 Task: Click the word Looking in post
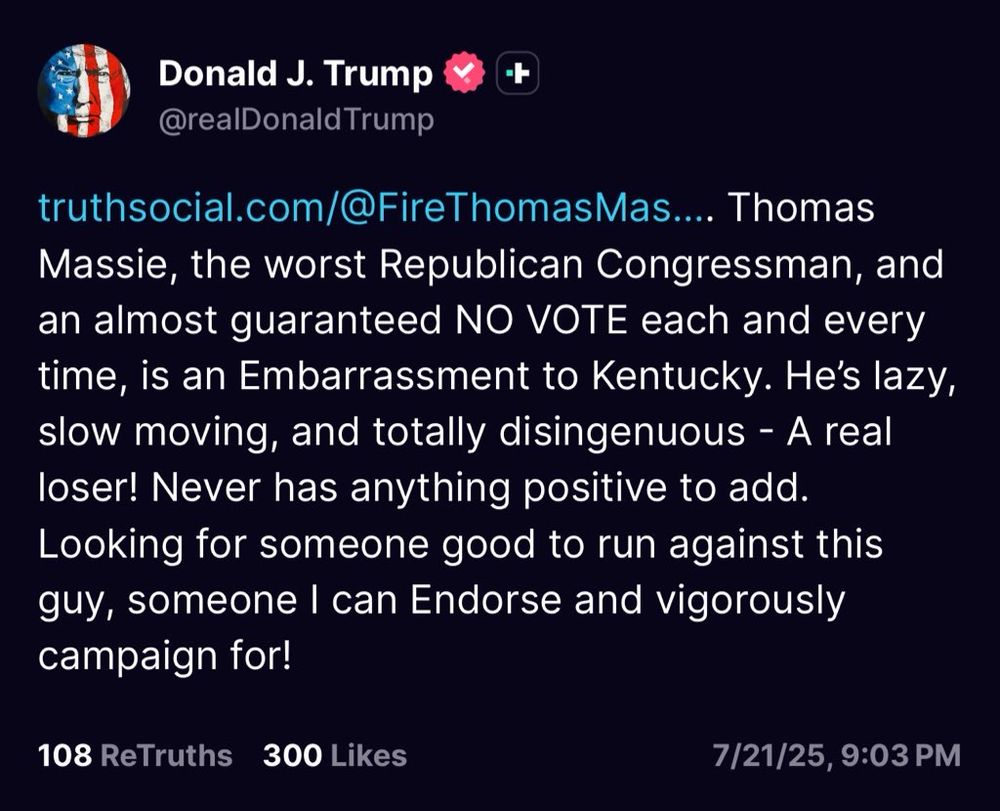pyautogui.click(x=111, y=546)
